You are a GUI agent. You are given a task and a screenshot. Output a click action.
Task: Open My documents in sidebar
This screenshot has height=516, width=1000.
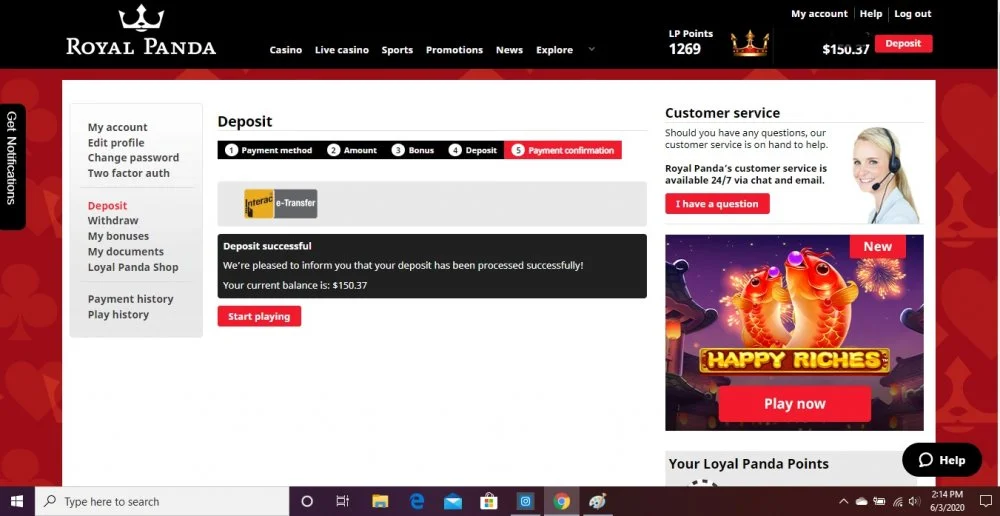pos(126,251)
